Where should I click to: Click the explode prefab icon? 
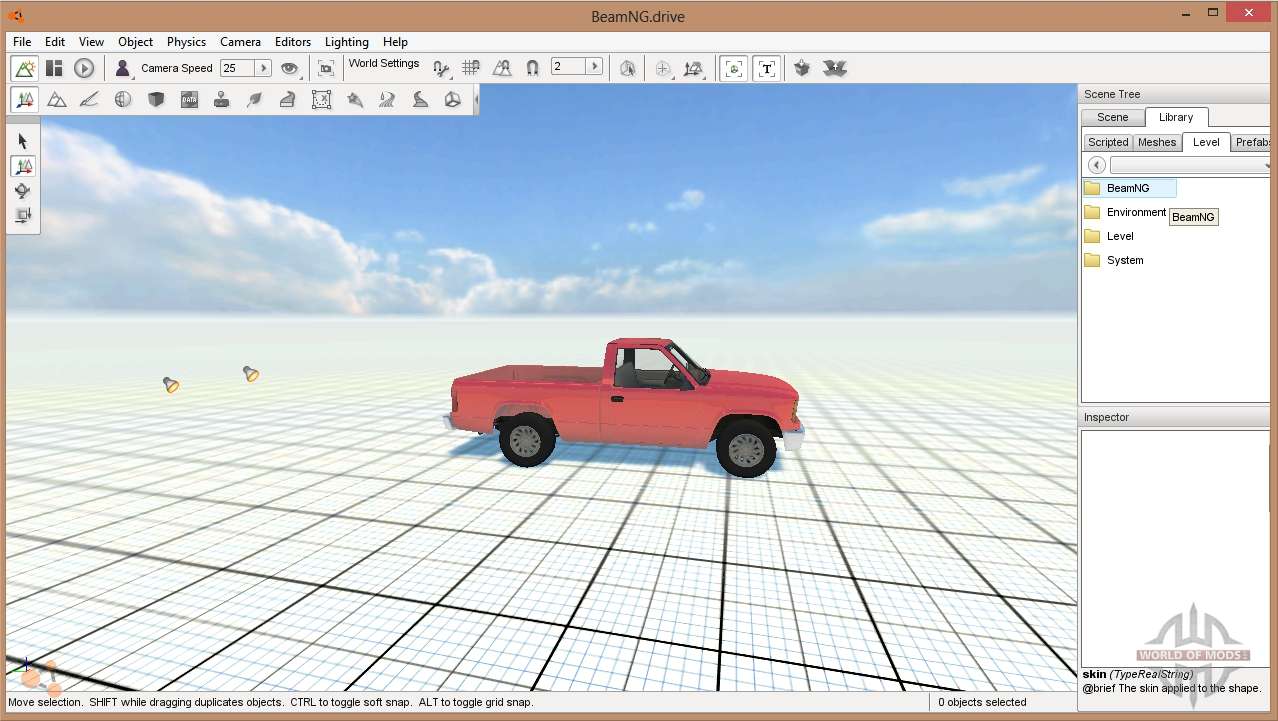835,68
